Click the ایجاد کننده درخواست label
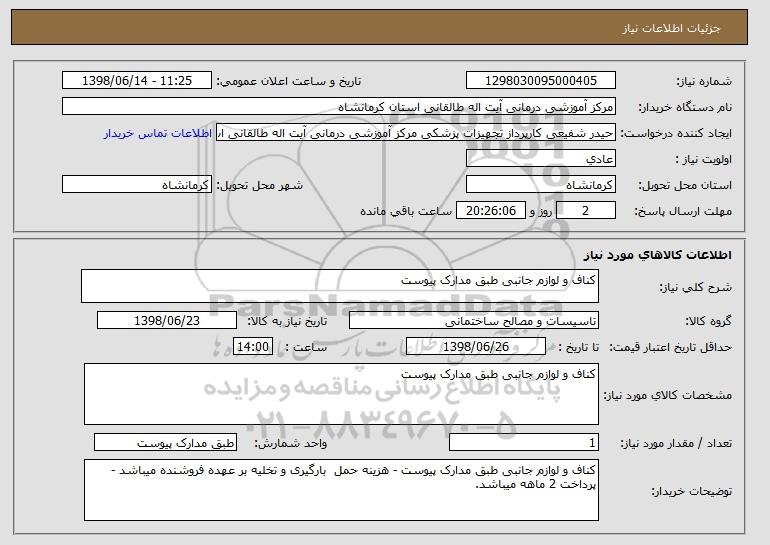770x545 pixels. tap(676, 134)
